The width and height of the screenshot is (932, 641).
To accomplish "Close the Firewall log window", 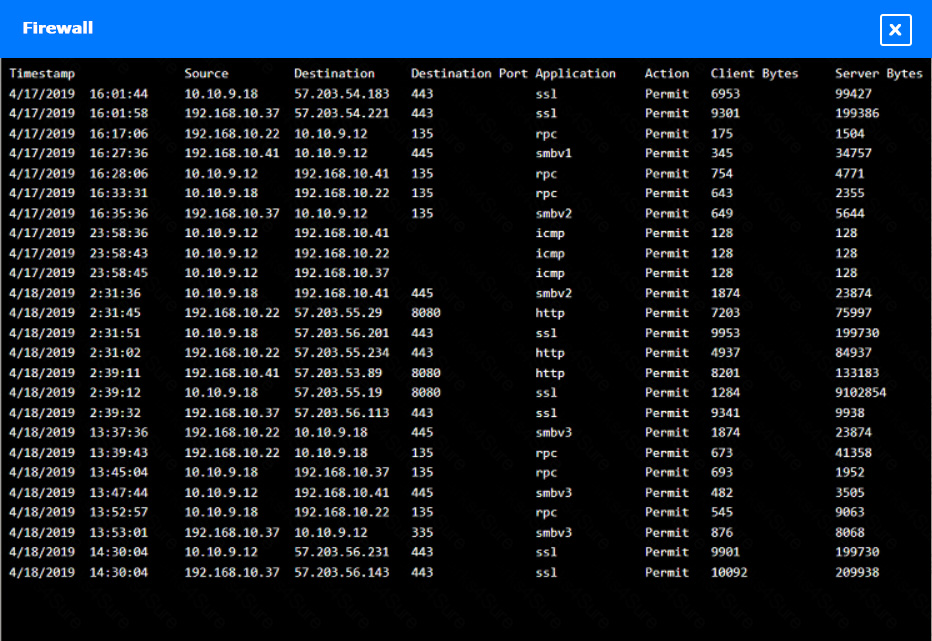I will click(x=896, y=29).
